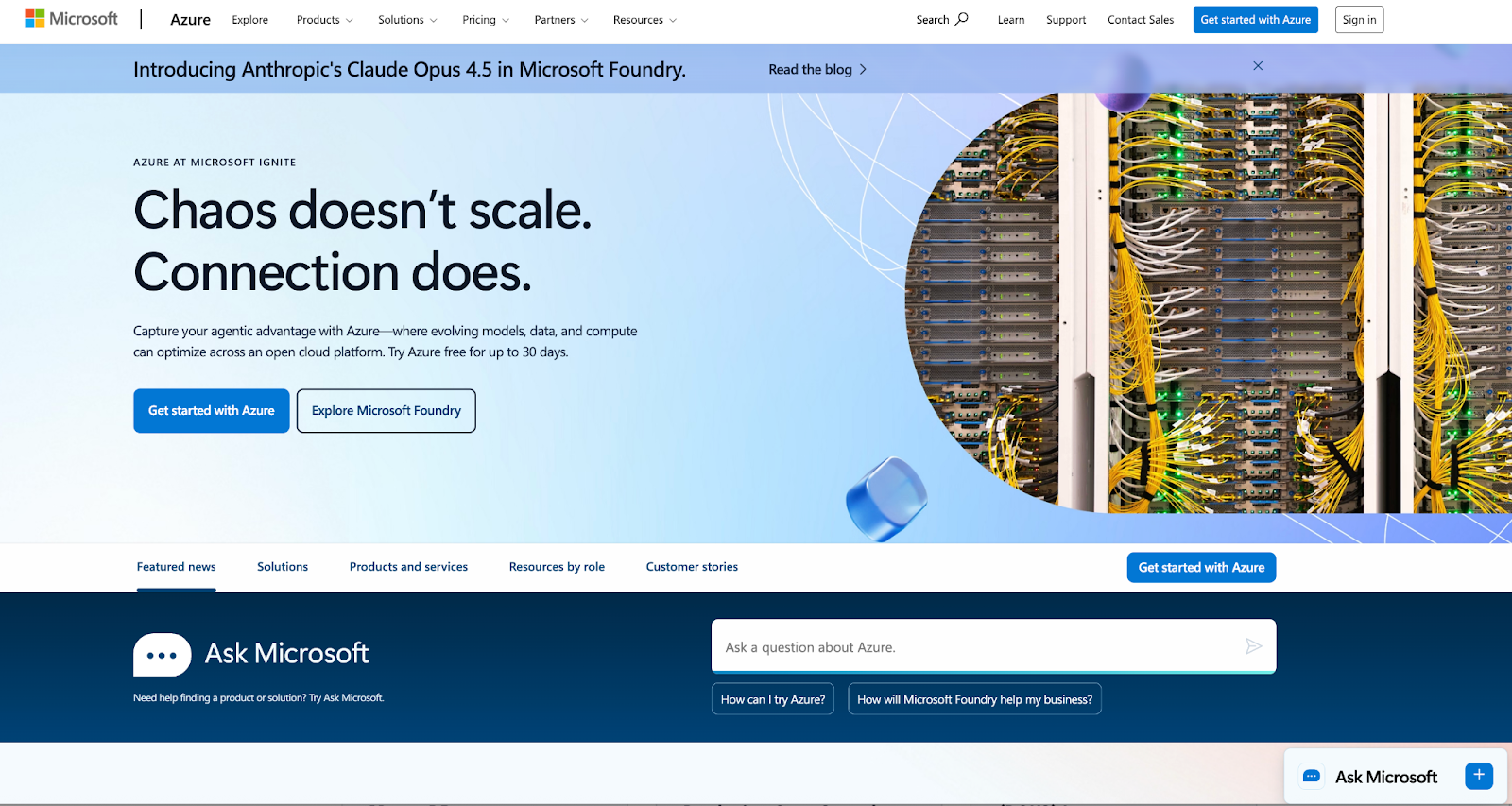
Task: Click How will Microsoft Foundry help suggestion
Action: coord(974,699)
